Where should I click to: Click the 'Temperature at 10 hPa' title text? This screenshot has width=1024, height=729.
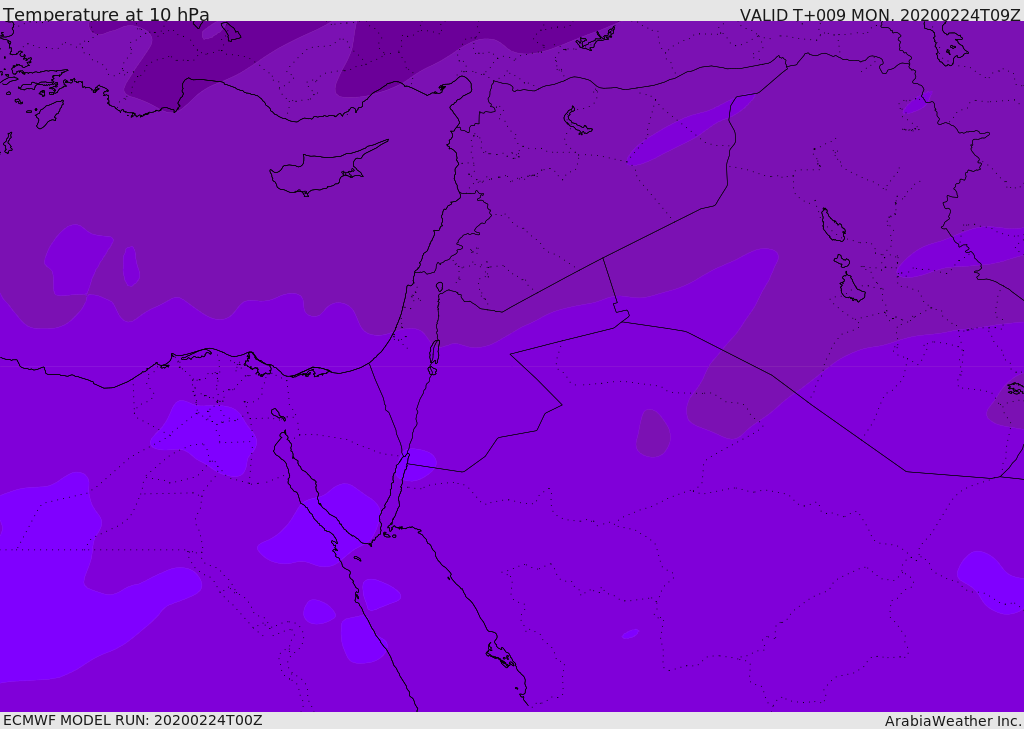(x=106, y=14)
